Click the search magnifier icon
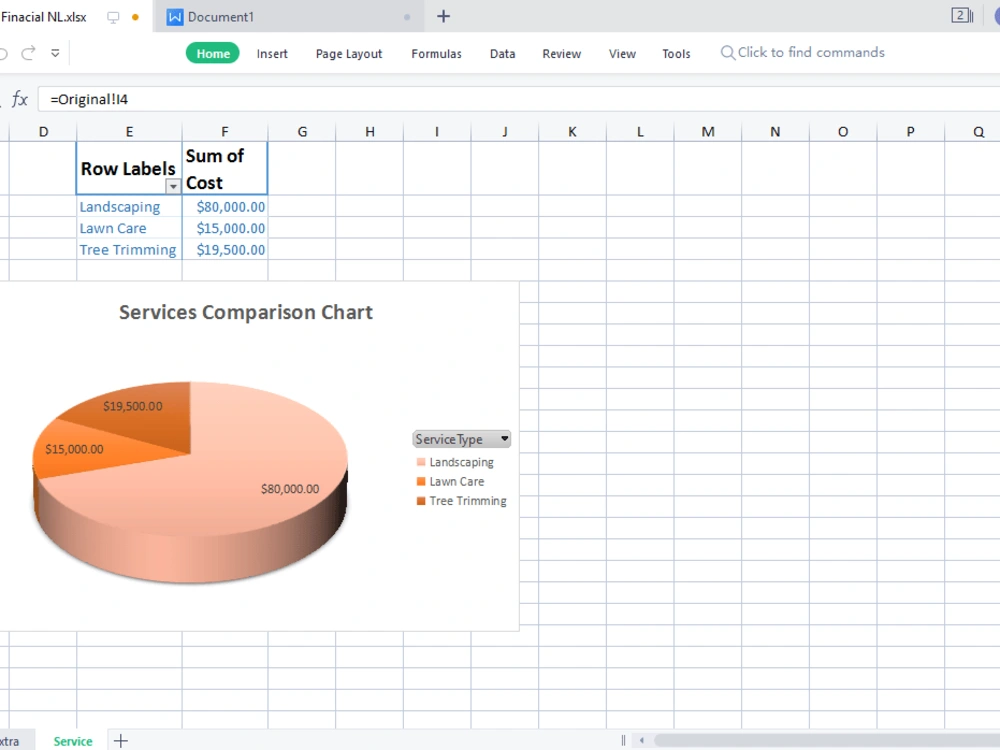The width and height of the screenshot is (1000, 750). (728, 53)
